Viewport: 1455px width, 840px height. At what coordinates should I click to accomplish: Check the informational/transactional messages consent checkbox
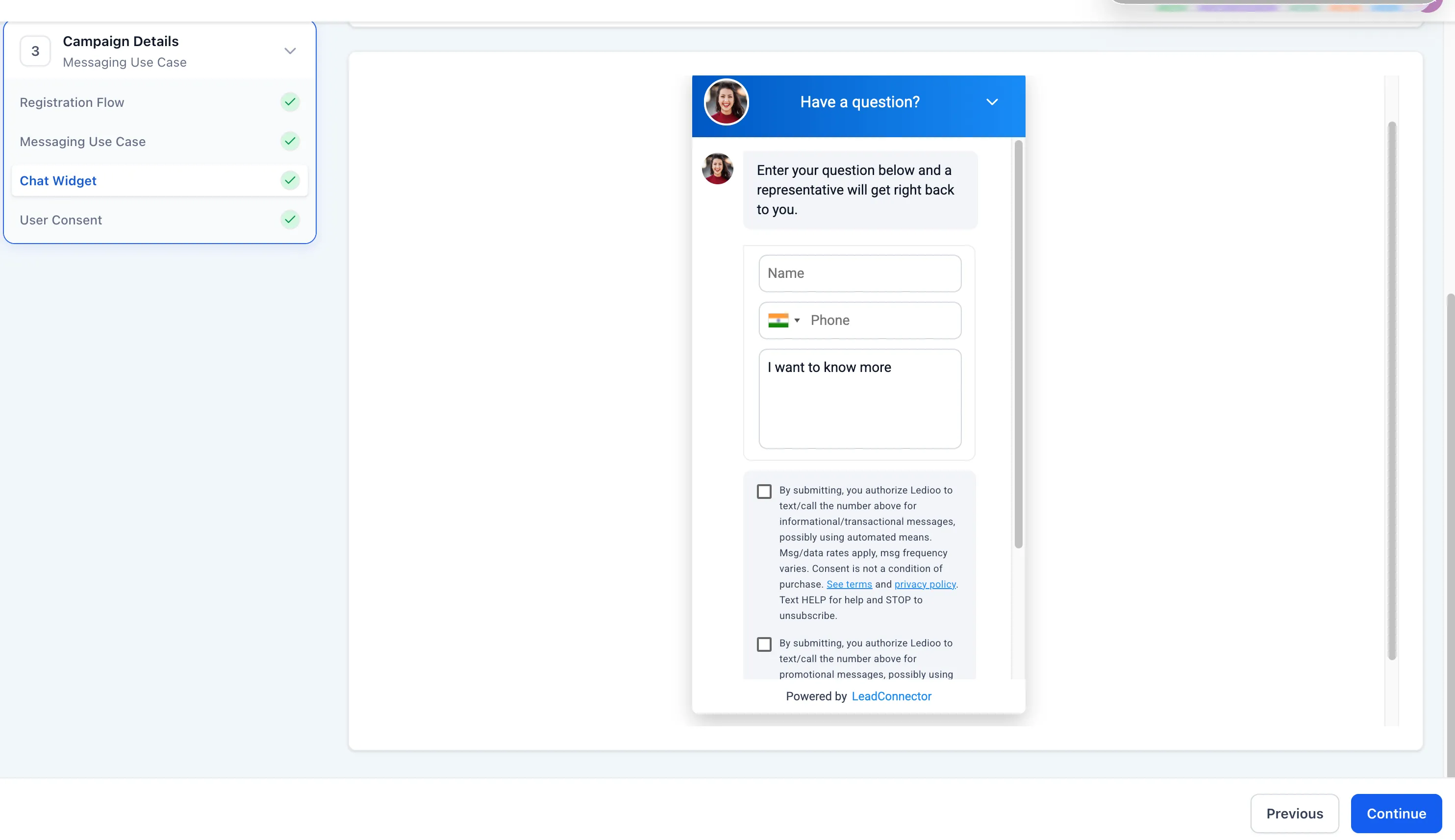(763, 491)
